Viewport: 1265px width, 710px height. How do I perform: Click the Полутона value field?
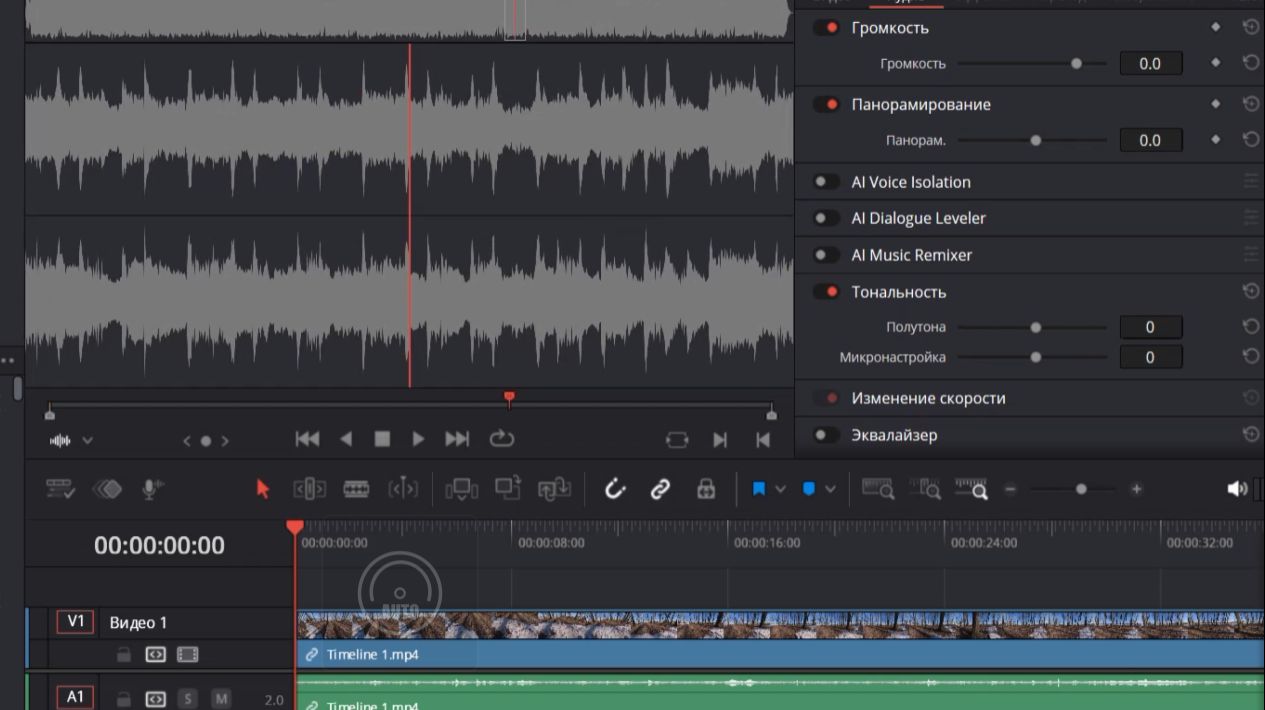(1150, 327)
